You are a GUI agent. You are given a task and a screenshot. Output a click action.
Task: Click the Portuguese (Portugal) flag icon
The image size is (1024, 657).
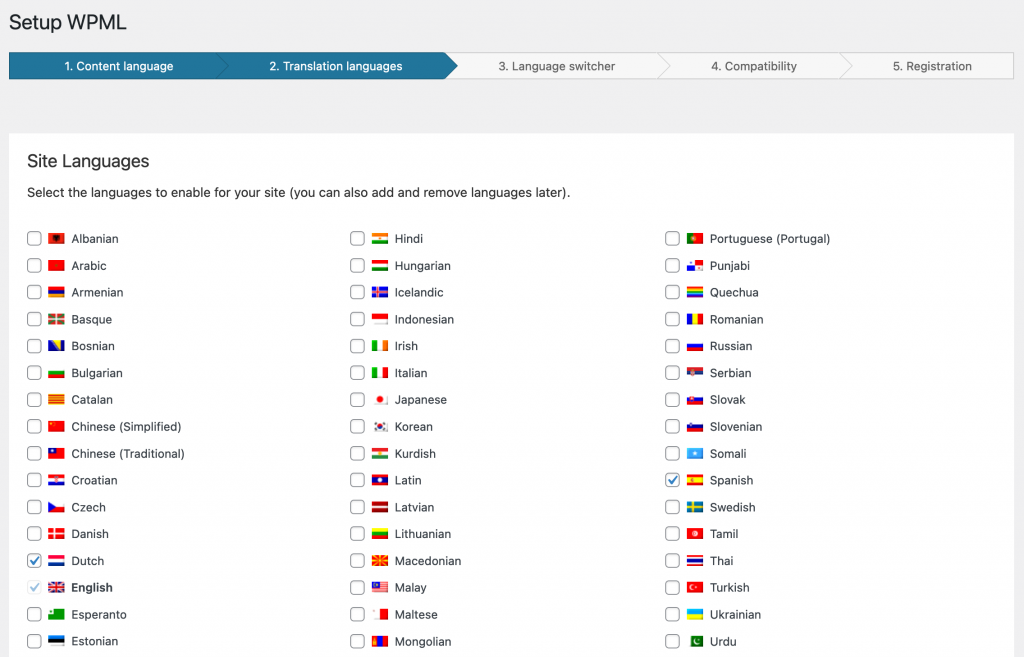695,238
